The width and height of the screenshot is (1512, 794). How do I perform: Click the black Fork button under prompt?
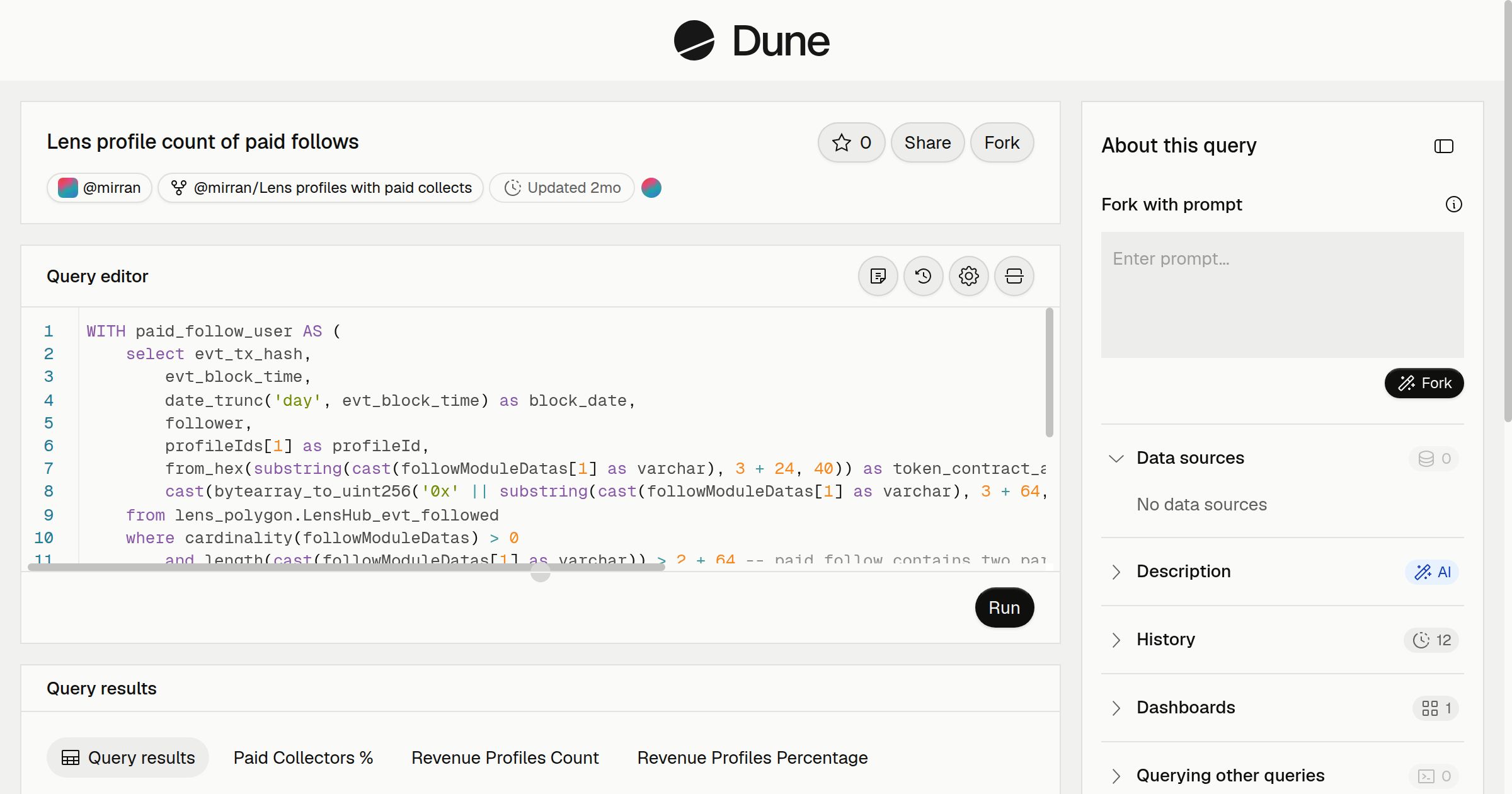[x=1424, y=383]
